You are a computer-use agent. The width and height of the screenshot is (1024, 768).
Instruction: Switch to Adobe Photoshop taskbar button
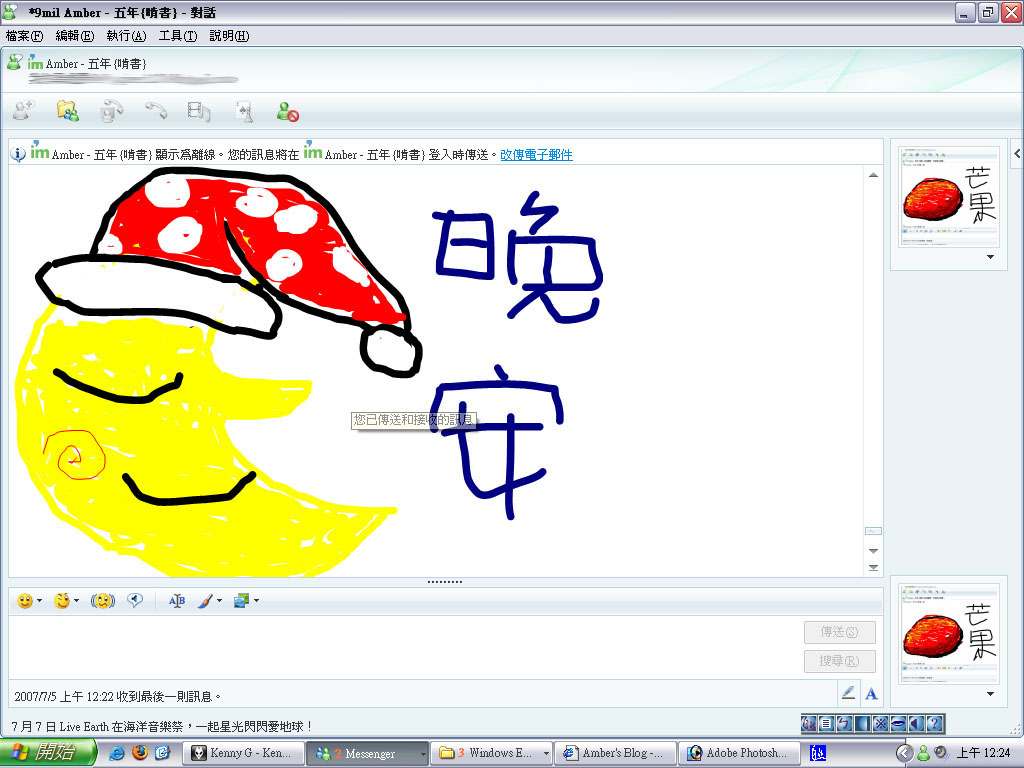click(739, 754)
